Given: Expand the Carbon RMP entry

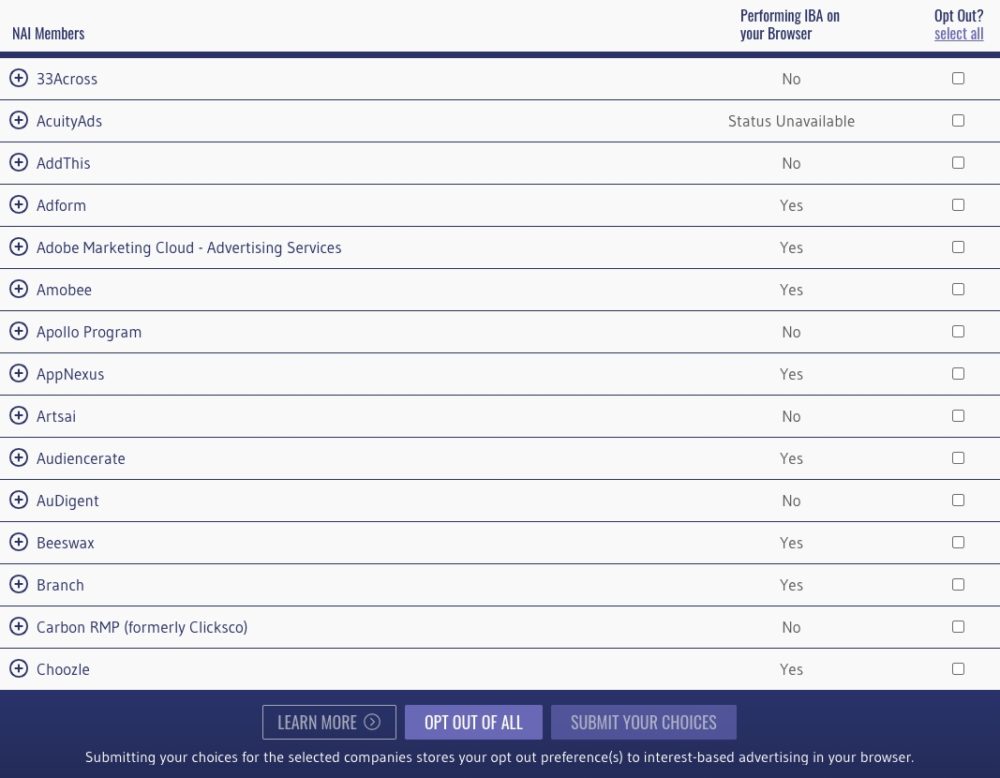Looking at the screenshot, I should [x=18, y=626].
